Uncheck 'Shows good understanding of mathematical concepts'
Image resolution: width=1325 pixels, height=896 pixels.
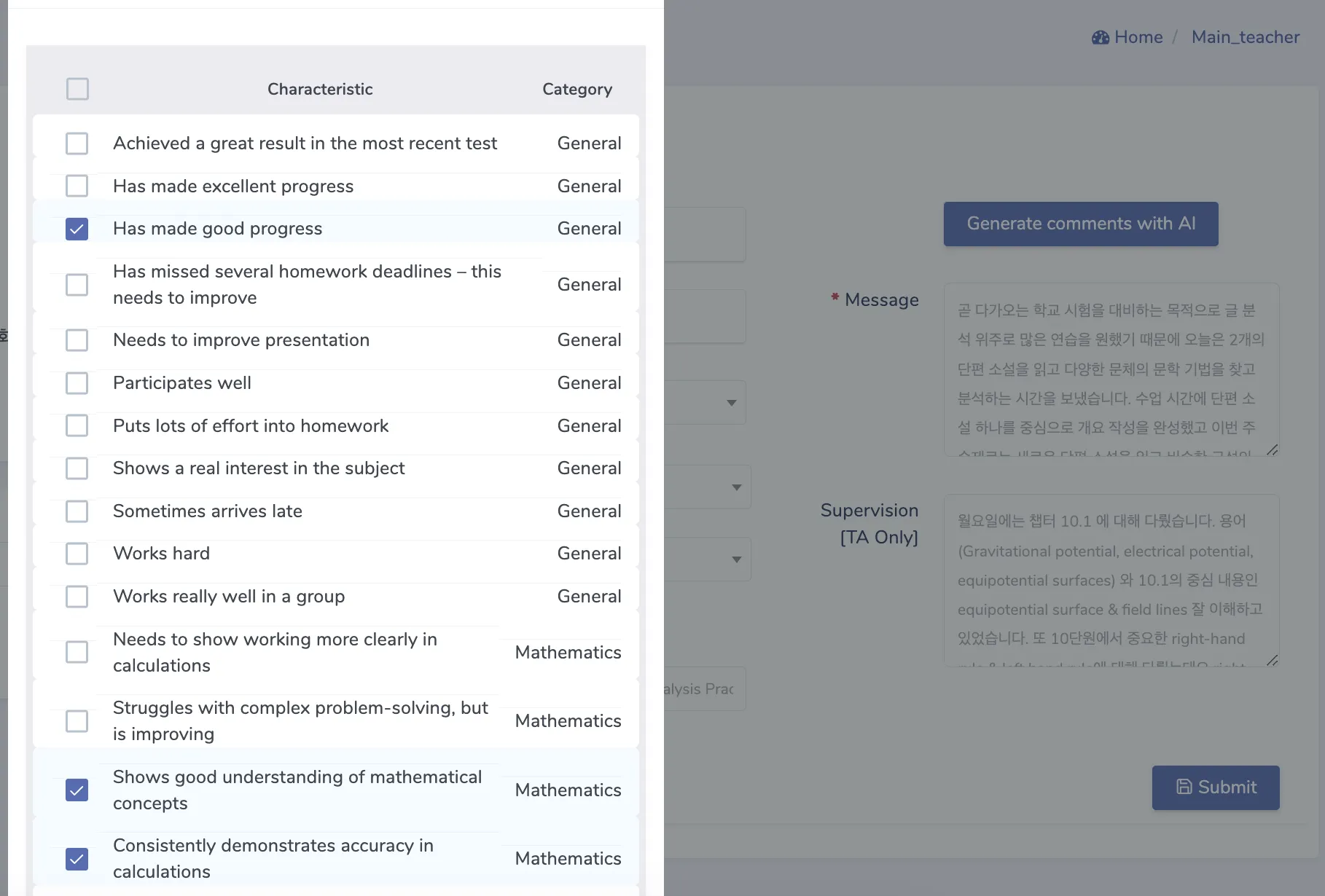tap(77, 790)
